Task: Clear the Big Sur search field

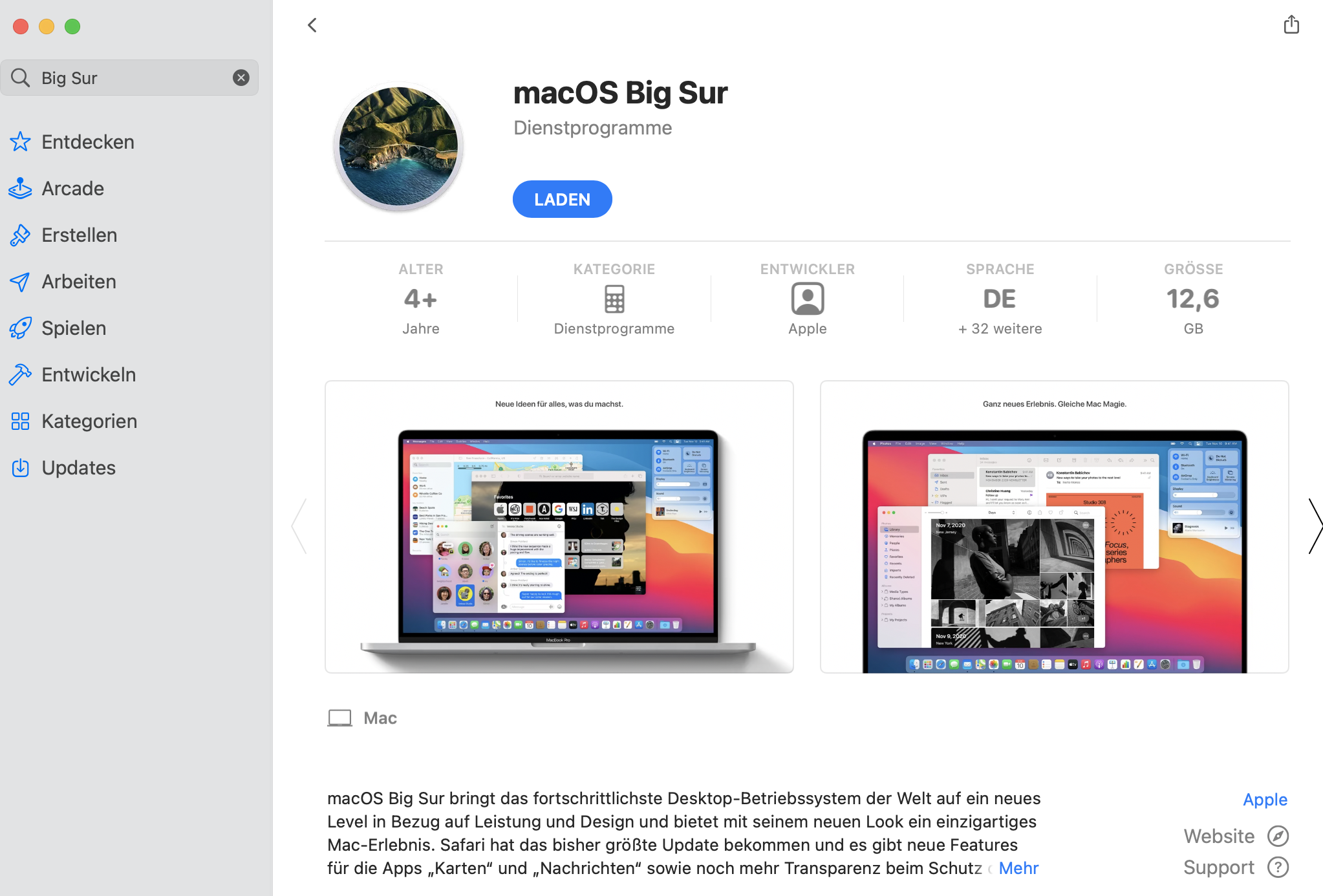Action: pyautogui.click(x=241, y=78)
